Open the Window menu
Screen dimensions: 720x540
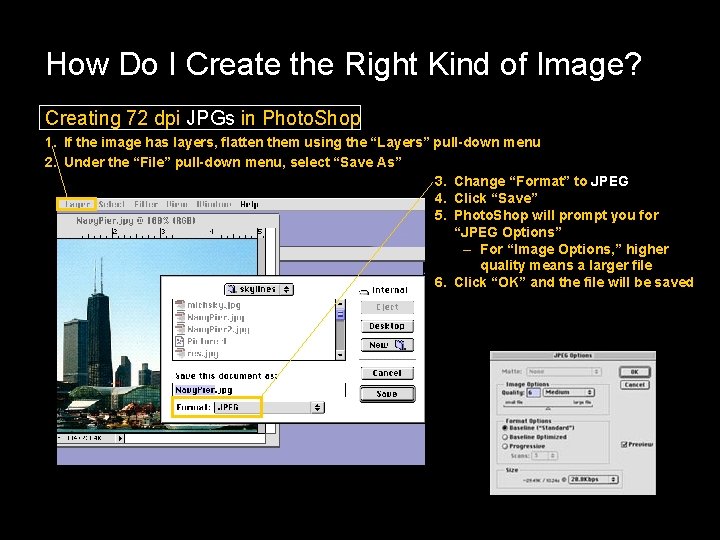(214, 204)
